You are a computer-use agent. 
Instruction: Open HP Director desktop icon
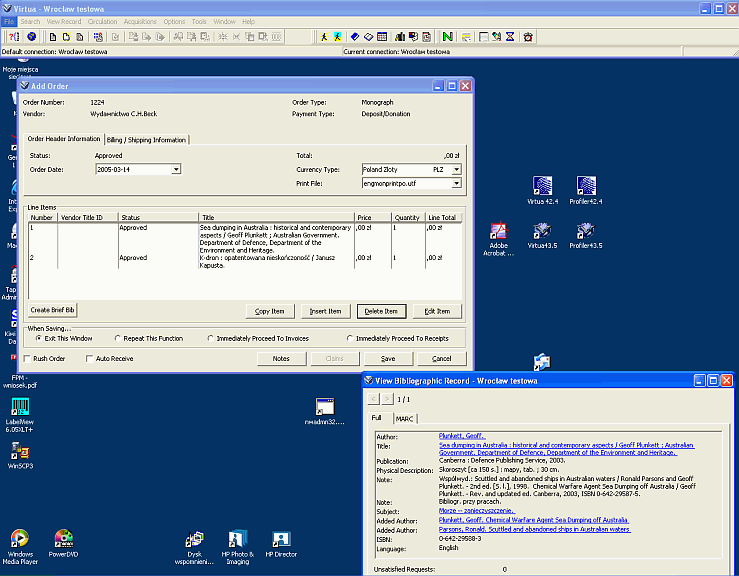coord(281,543)
